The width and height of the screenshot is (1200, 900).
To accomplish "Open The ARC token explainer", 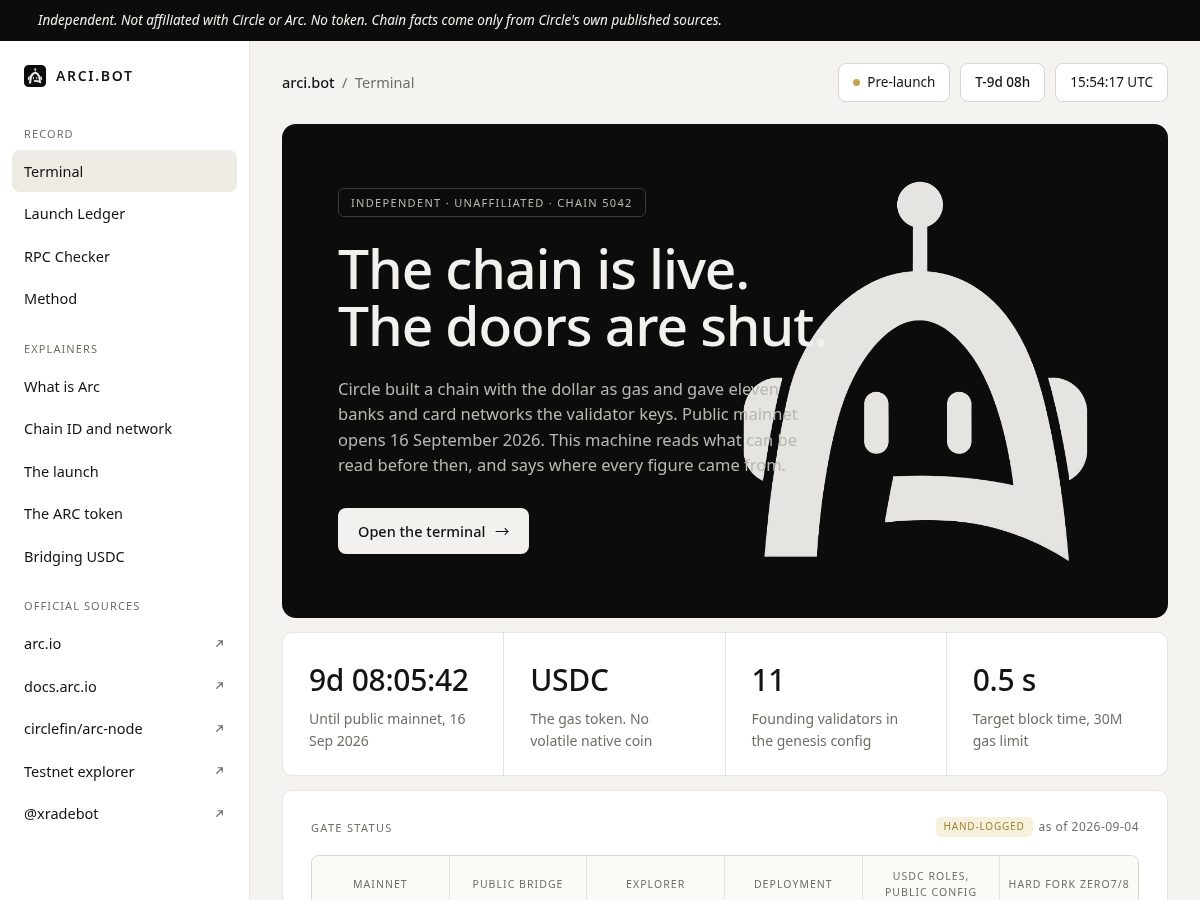I will pyautogui.click(x=124, y=514).
